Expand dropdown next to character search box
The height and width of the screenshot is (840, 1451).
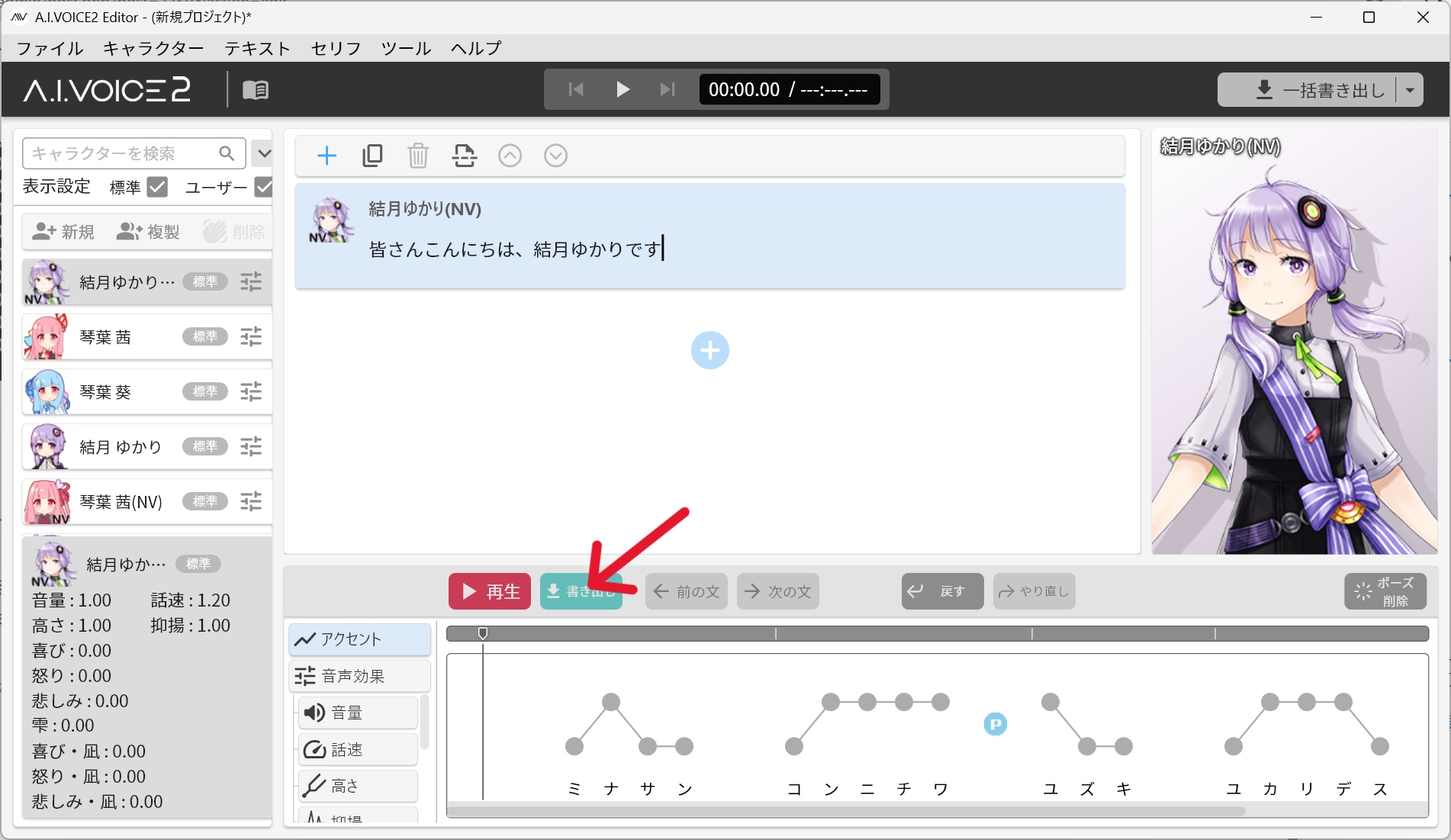tap(264, 153)
